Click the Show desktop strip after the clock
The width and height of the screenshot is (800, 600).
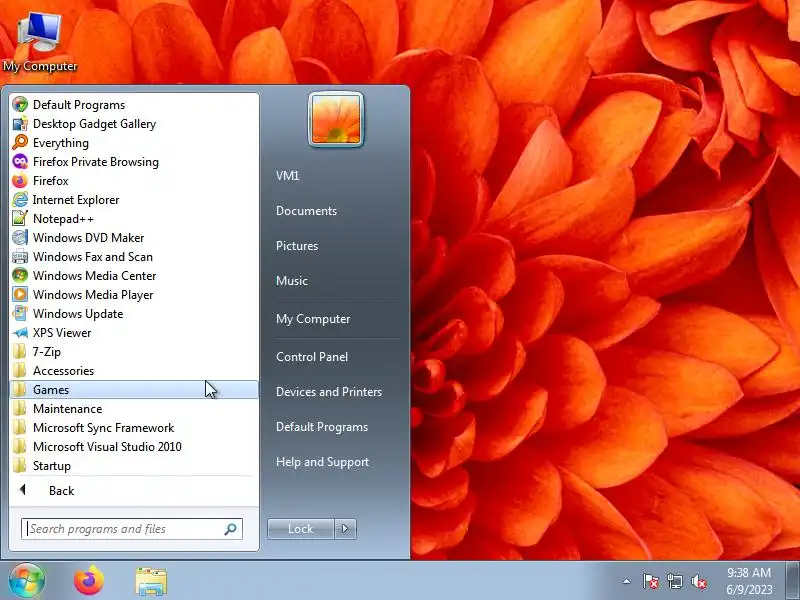point(793,581)
